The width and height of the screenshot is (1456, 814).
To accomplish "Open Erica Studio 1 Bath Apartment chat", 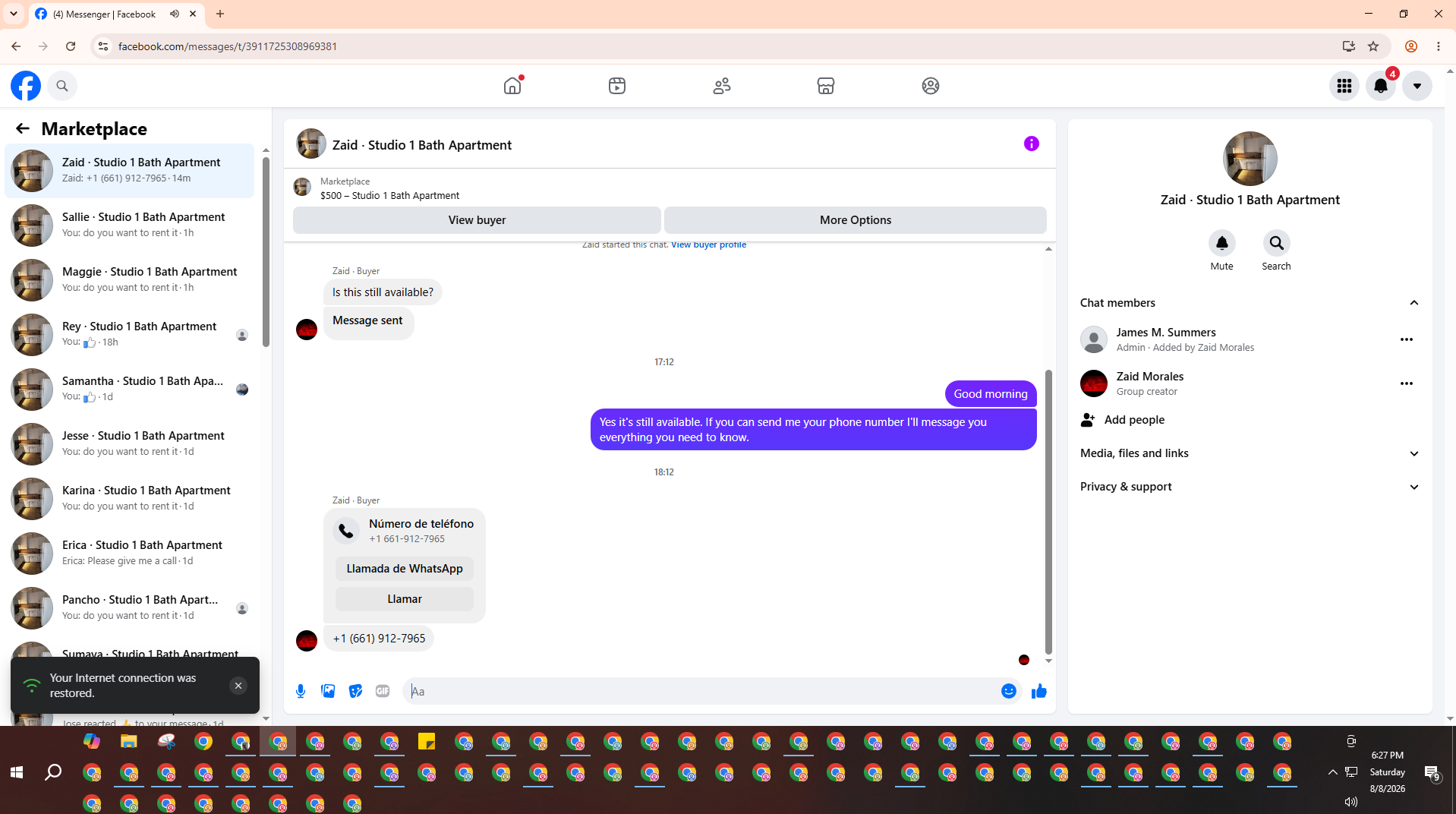I will (x=130, y=553).
